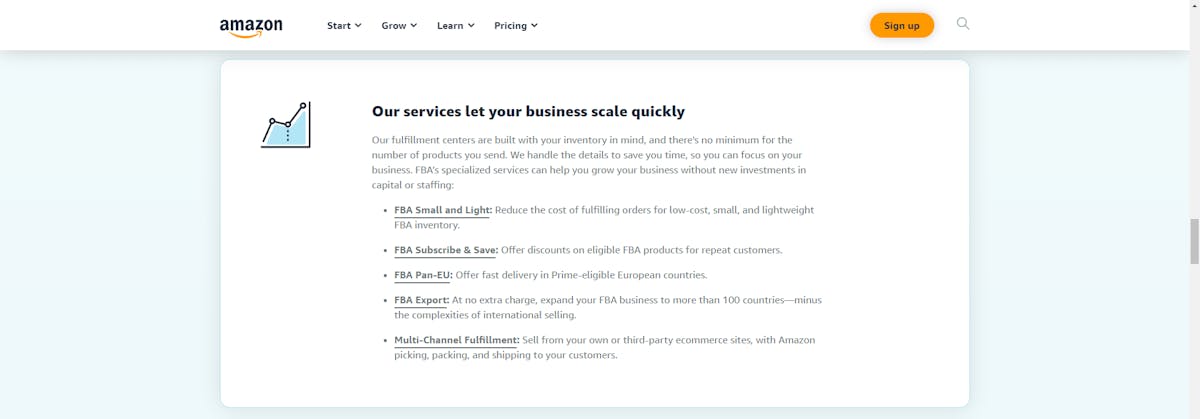Open the Start menu label

click(338, 26)
